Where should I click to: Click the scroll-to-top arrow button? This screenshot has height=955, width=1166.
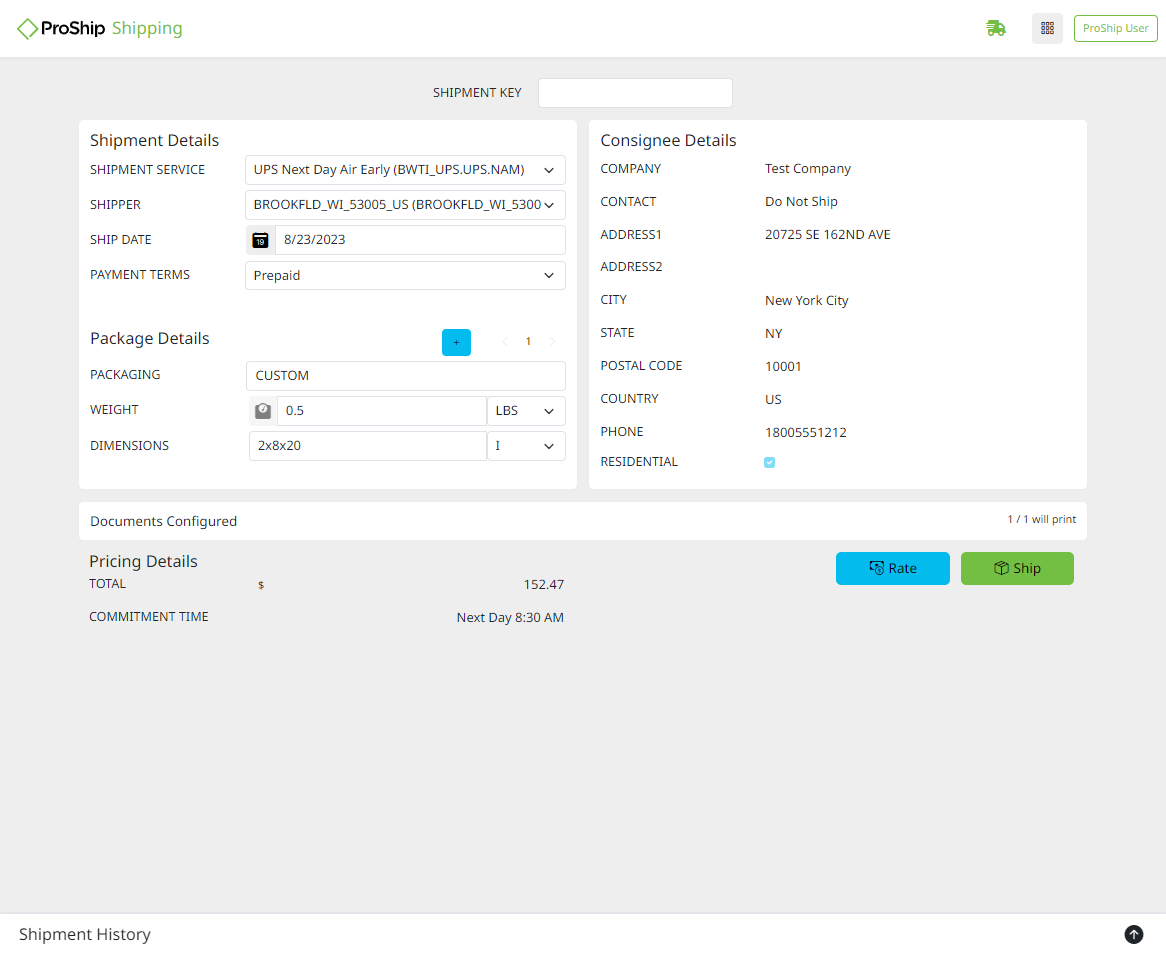[x=1133, y=934]
